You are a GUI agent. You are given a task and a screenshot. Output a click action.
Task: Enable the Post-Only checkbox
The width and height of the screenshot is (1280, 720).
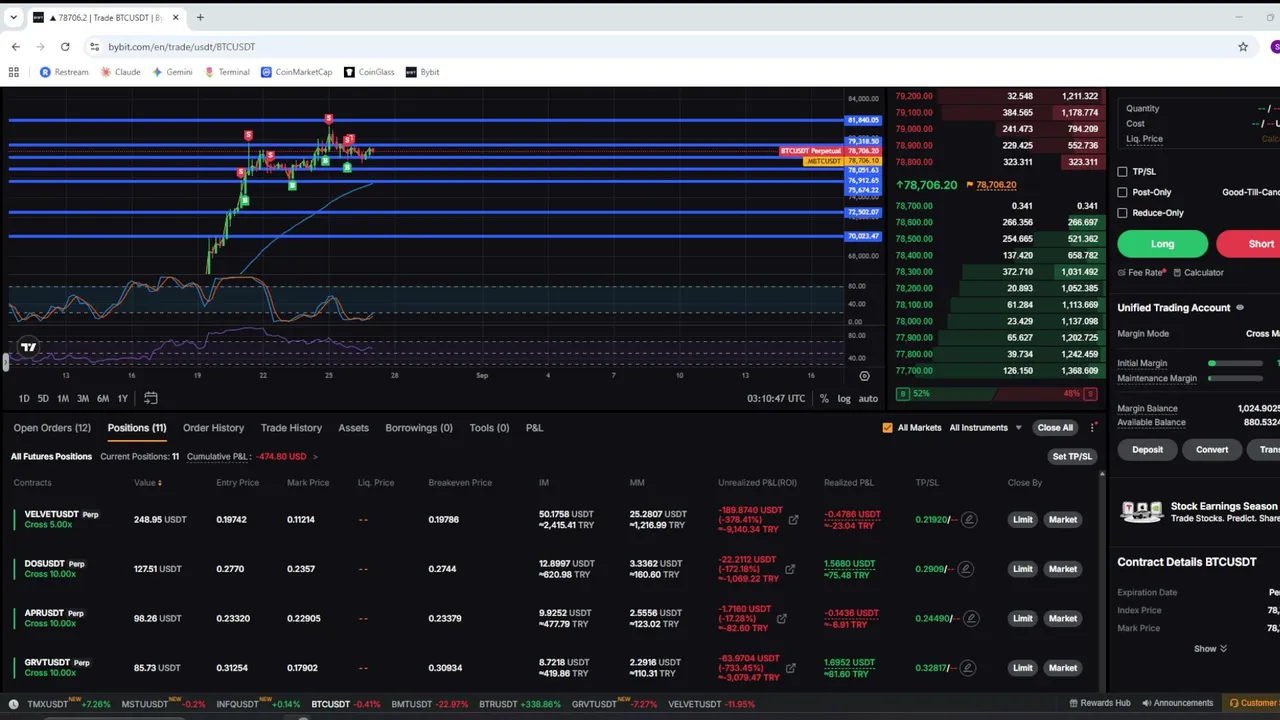[1122, 192]
